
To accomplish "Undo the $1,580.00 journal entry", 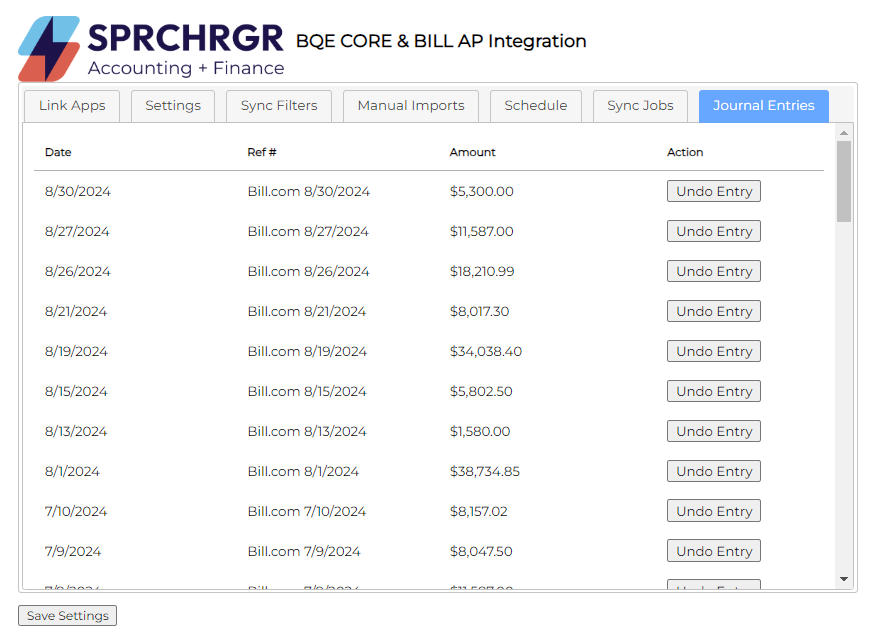I will coord(713,431).
